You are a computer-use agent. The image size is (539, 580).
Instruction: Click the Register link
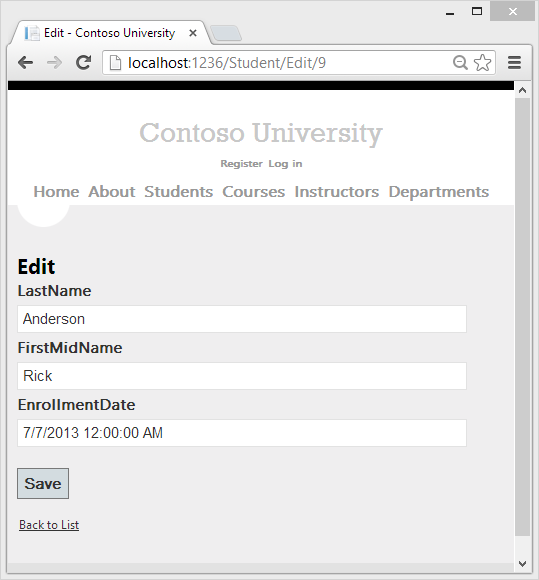(242, 163)
